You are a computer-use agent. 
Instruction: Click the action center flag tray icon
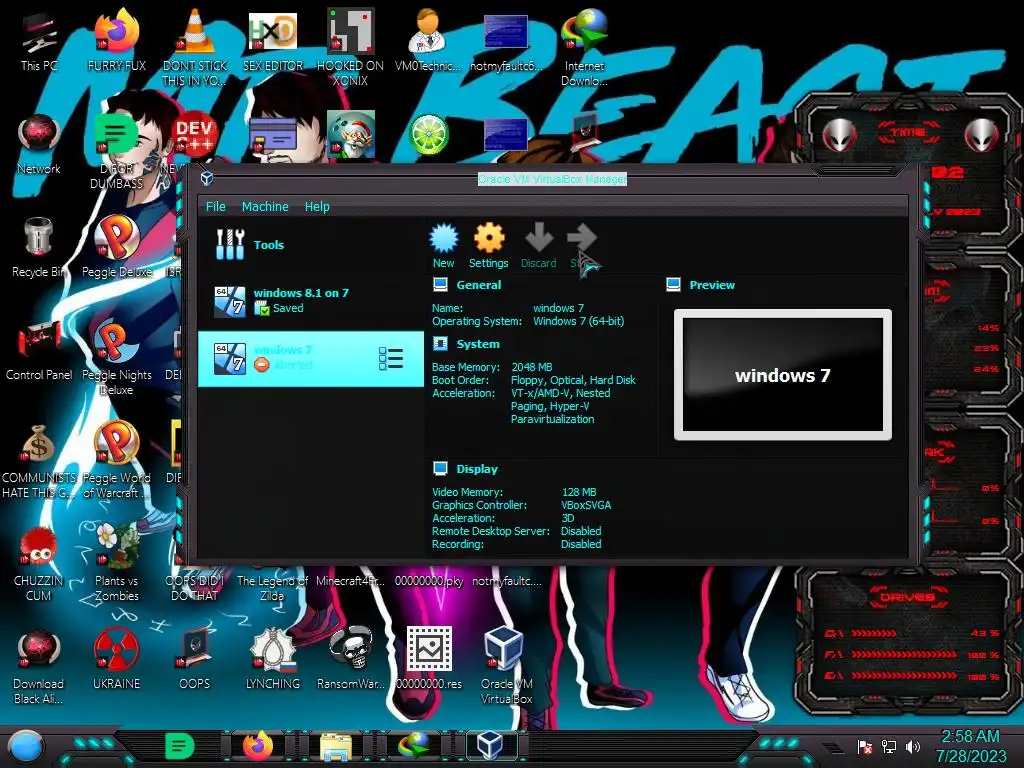click(865, 746)
